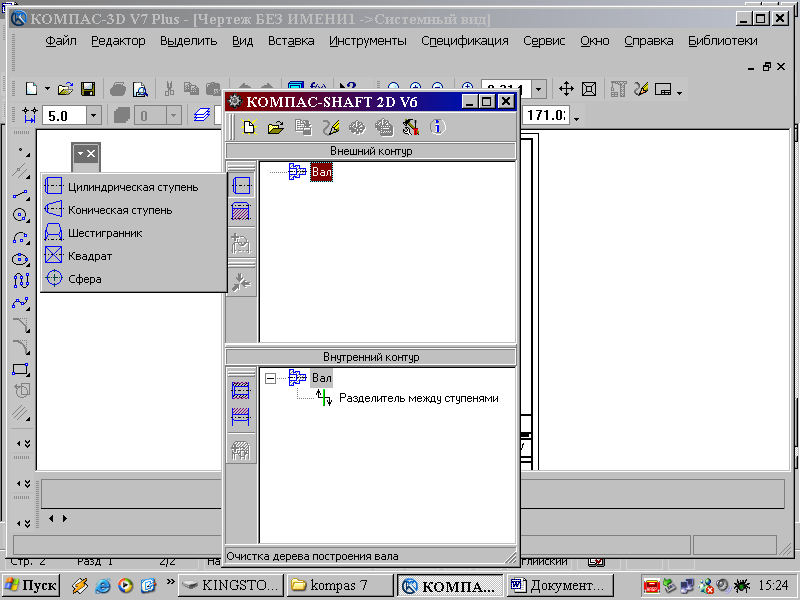
Task: Close the small floating toolbar panel
Action: pos(91,153)
